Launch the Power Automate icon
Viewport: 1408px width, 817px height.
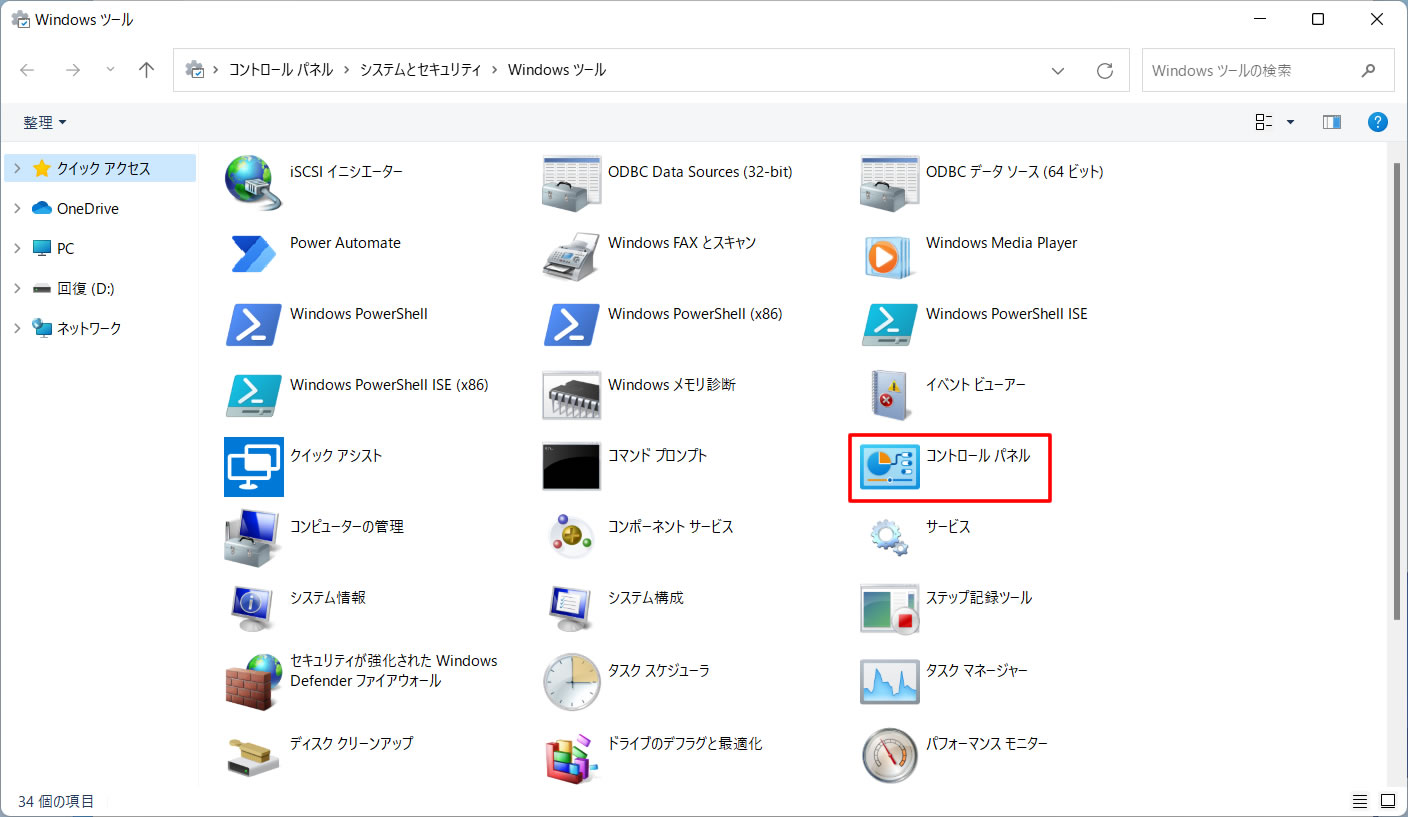tap(253, 254)
